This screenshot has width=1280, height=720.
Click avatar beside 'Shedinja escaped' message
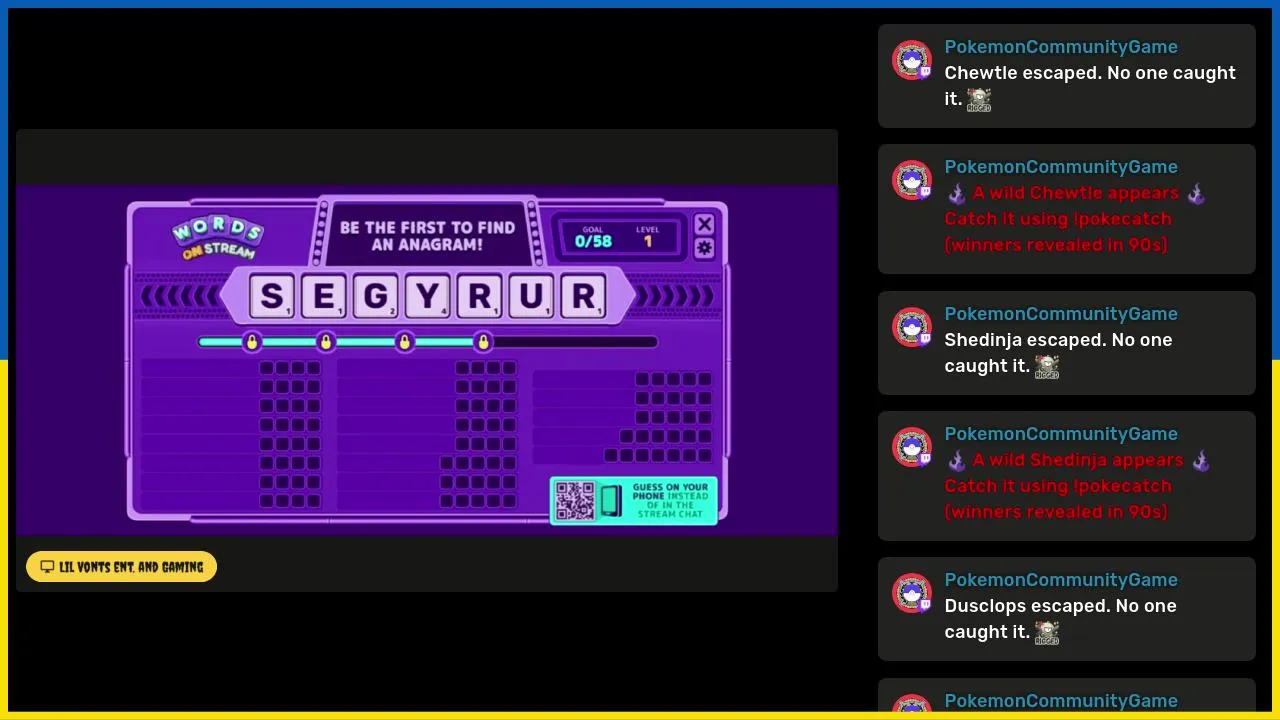(x=912, y=328)
